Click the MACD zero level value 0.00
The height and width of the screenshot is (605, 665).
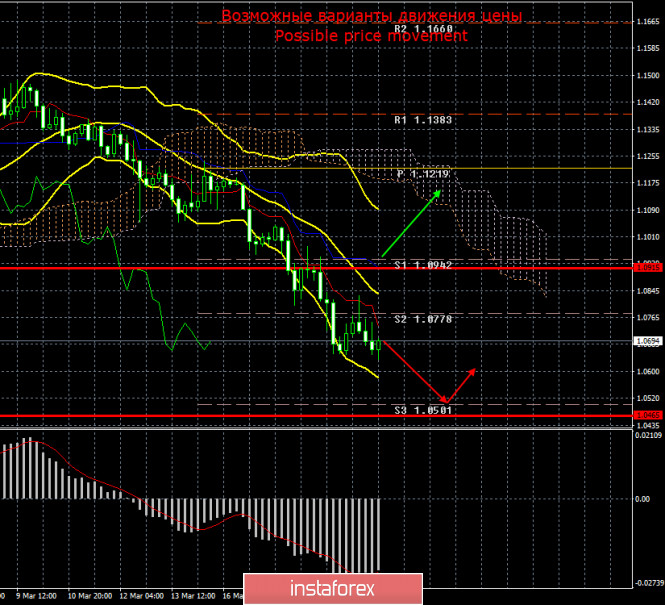tap(642, 498)
